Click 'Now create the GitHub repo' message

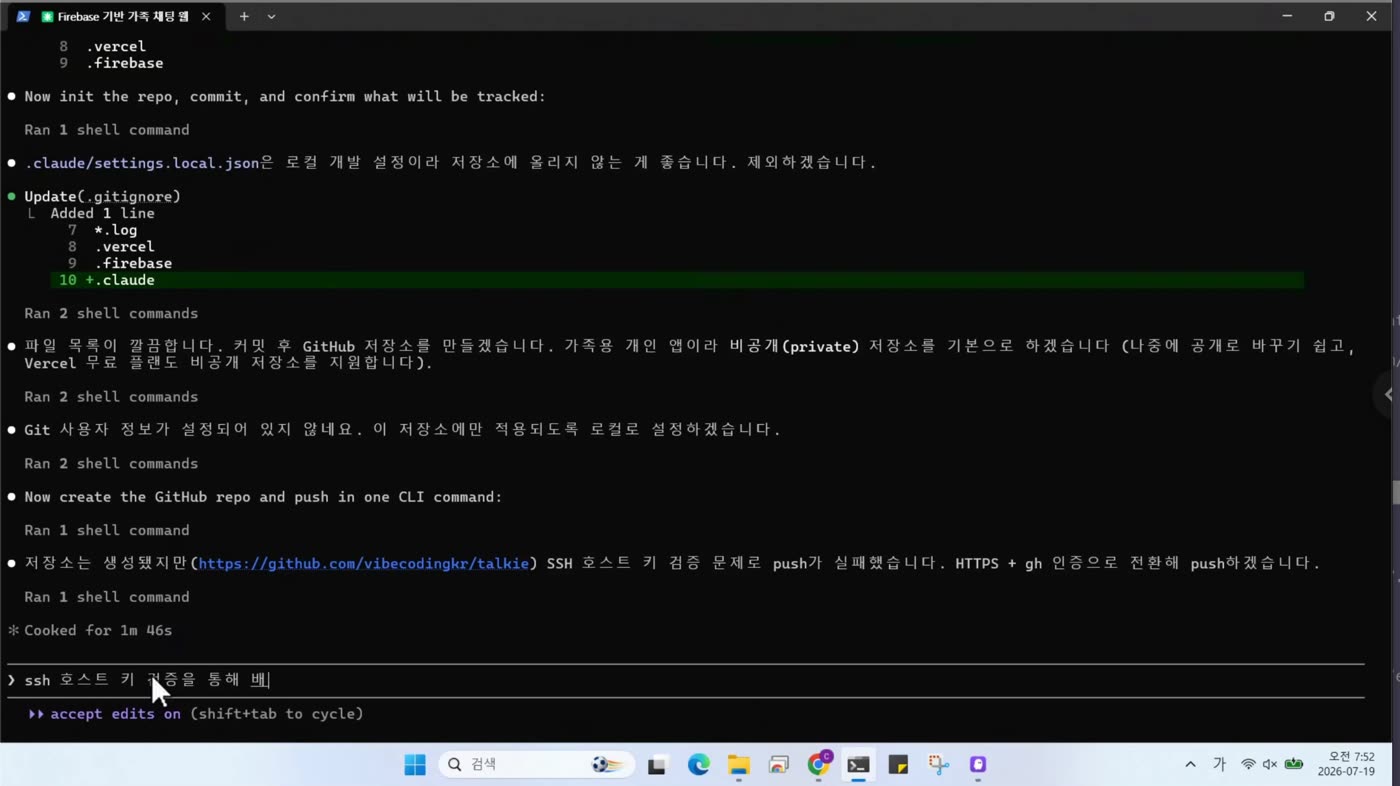pyautogui.click(x=263, y=497)
